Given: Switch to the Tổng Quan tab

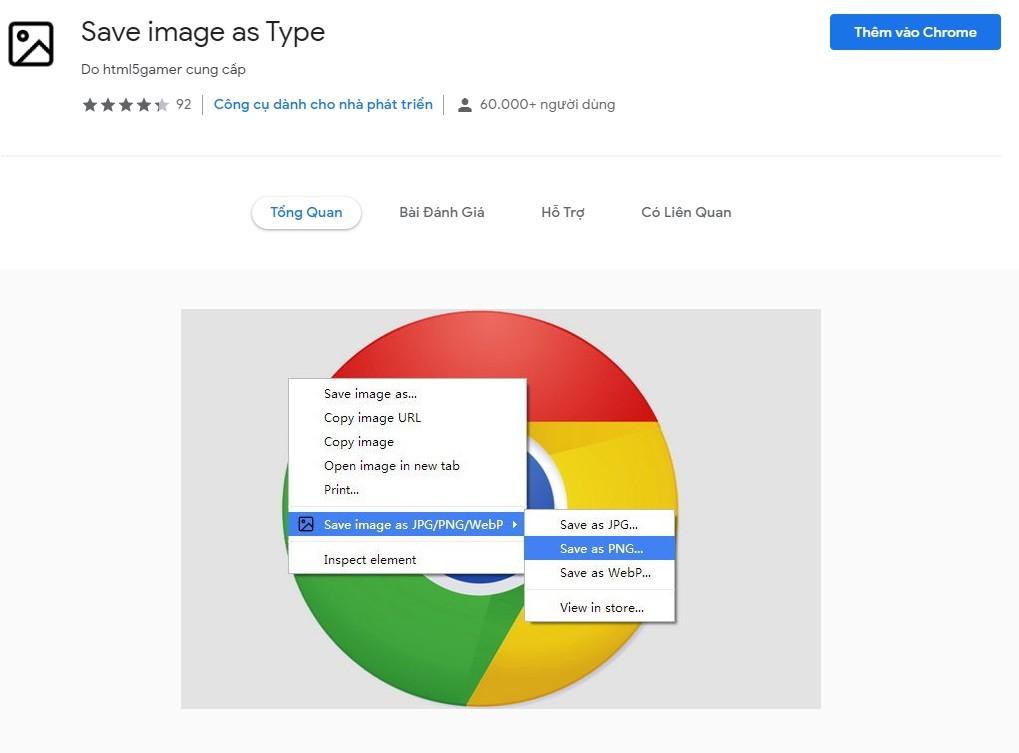Looking at the screenshot, I should click(306, 212).
